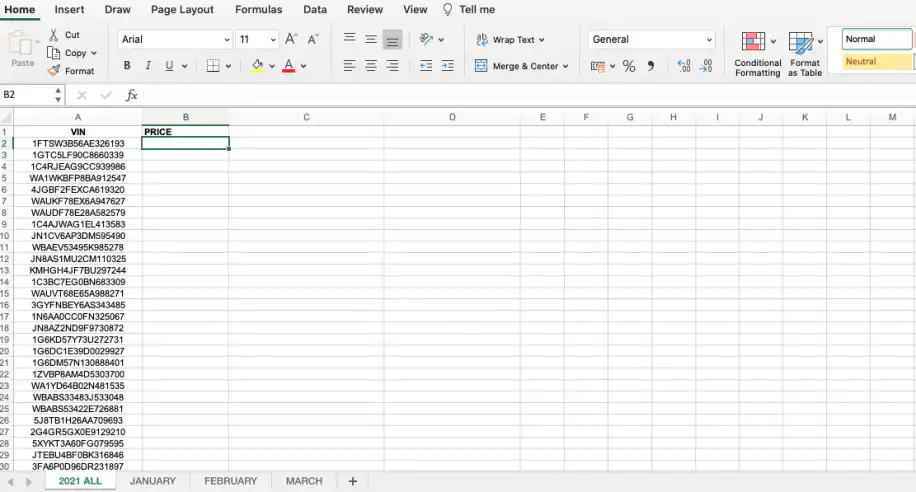Toggle italic formatting
The width and height of the screenshot is (916, 492).
click(148, 65)
